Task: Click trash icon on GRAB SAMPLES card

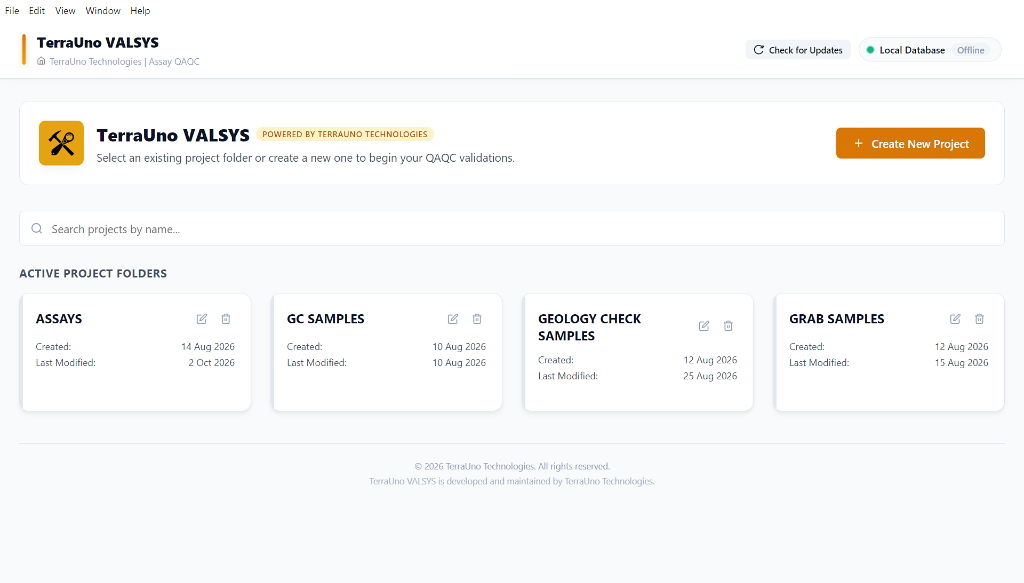Action: pos(979,319)
